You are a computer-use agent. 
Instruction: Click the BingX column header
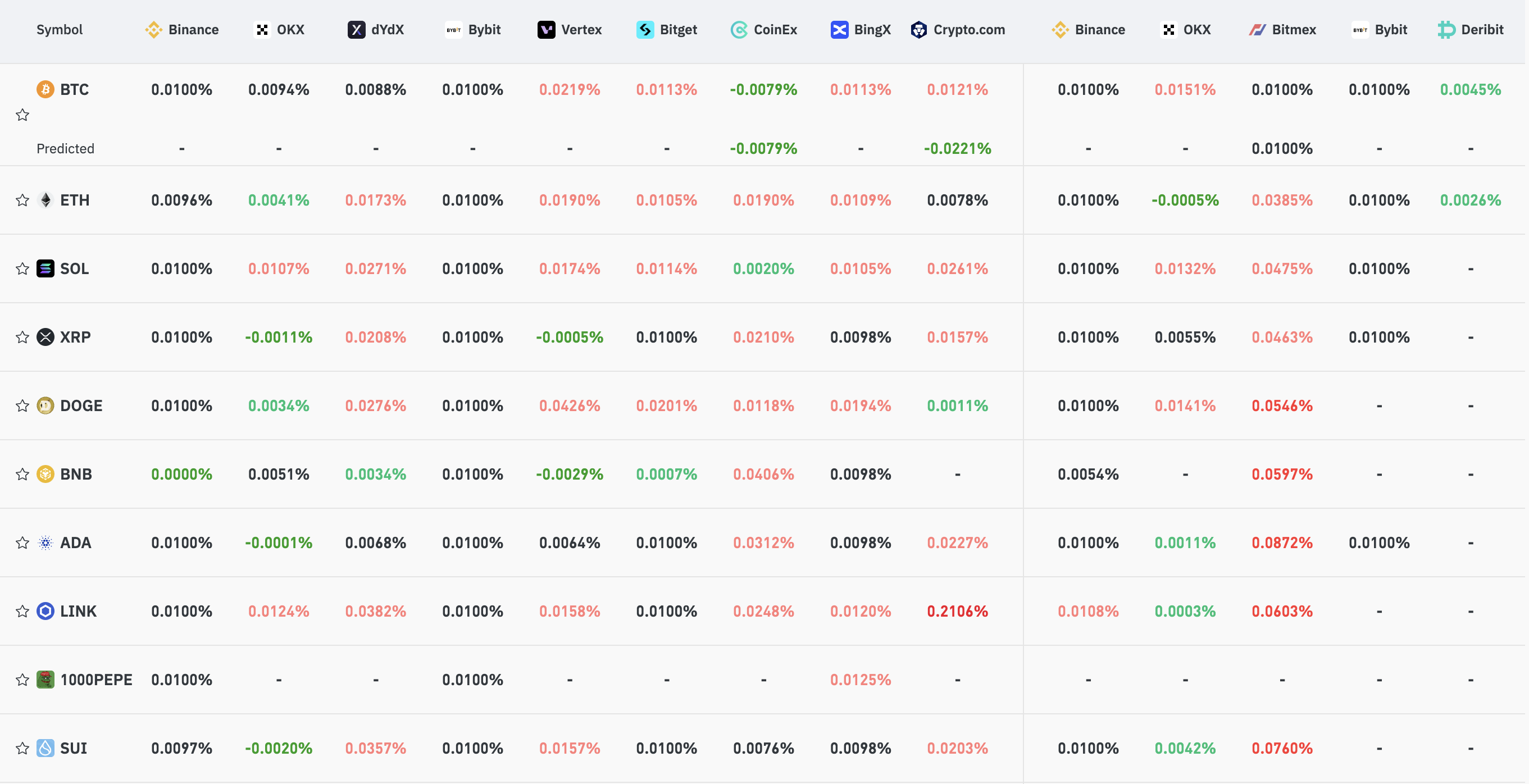pyautogui.click(x=861, y=30)
